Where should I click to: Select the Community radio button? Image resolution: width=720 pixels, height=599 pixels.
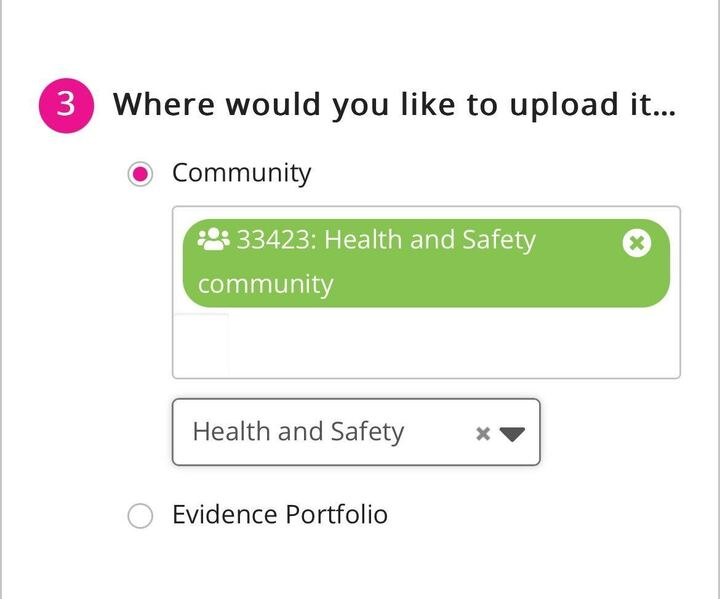click(141, 174)
